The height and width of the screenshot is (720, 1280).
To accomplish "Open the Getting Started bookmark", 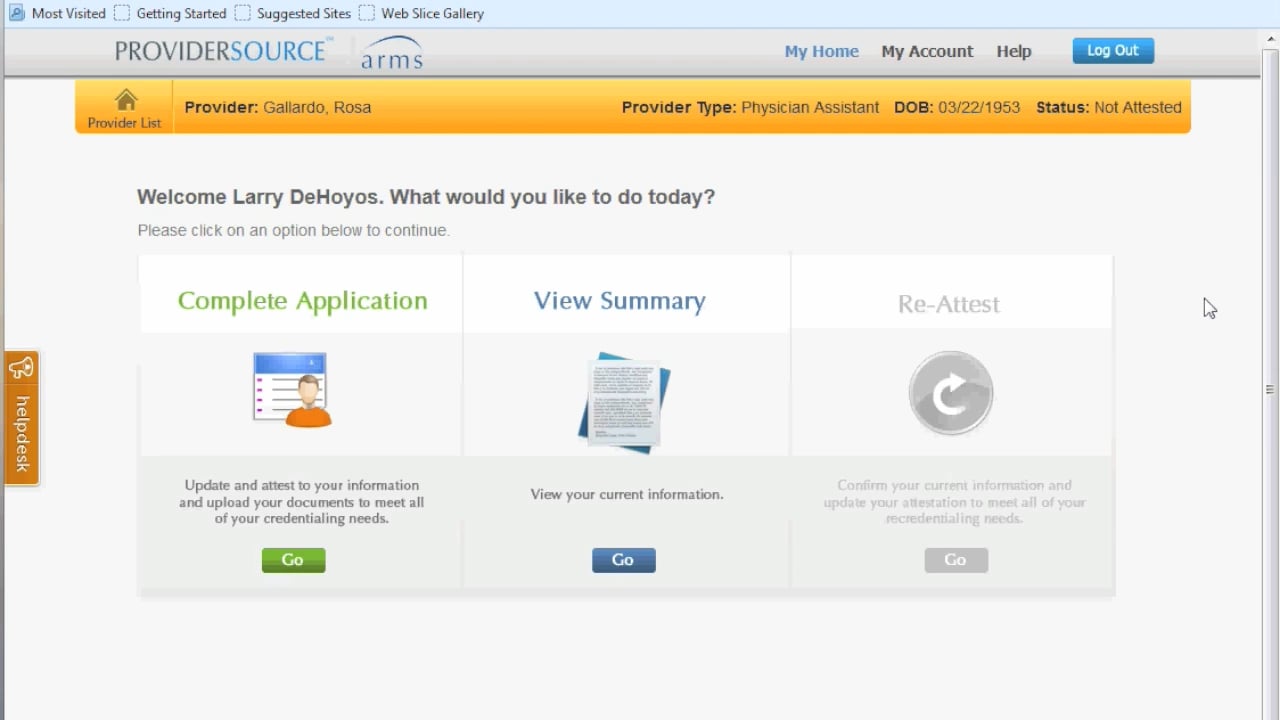I will pyautogui.click(x=170, y=13).
